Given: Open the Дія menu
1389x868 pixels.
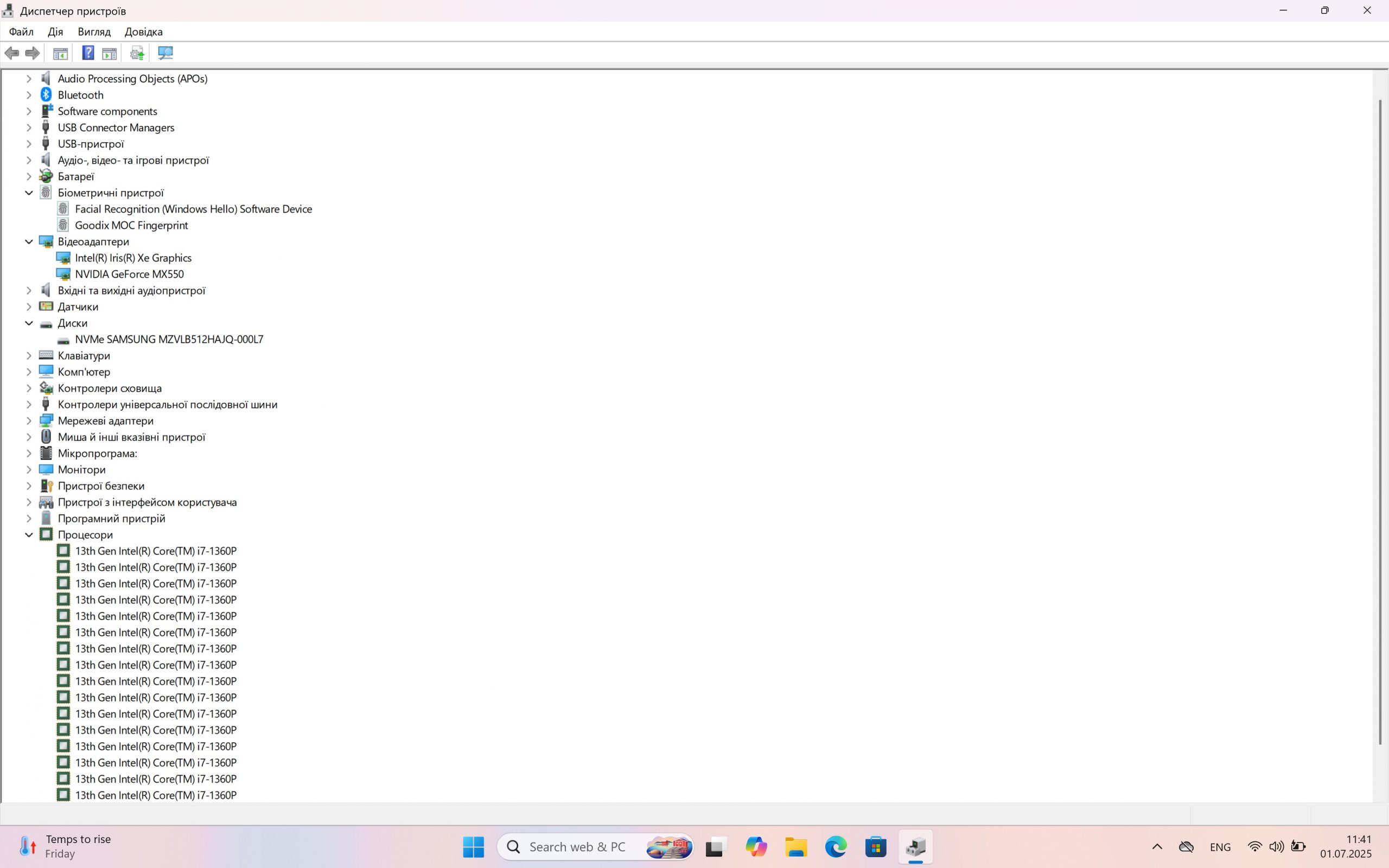Looking at the screenshot, I should 55,31.
